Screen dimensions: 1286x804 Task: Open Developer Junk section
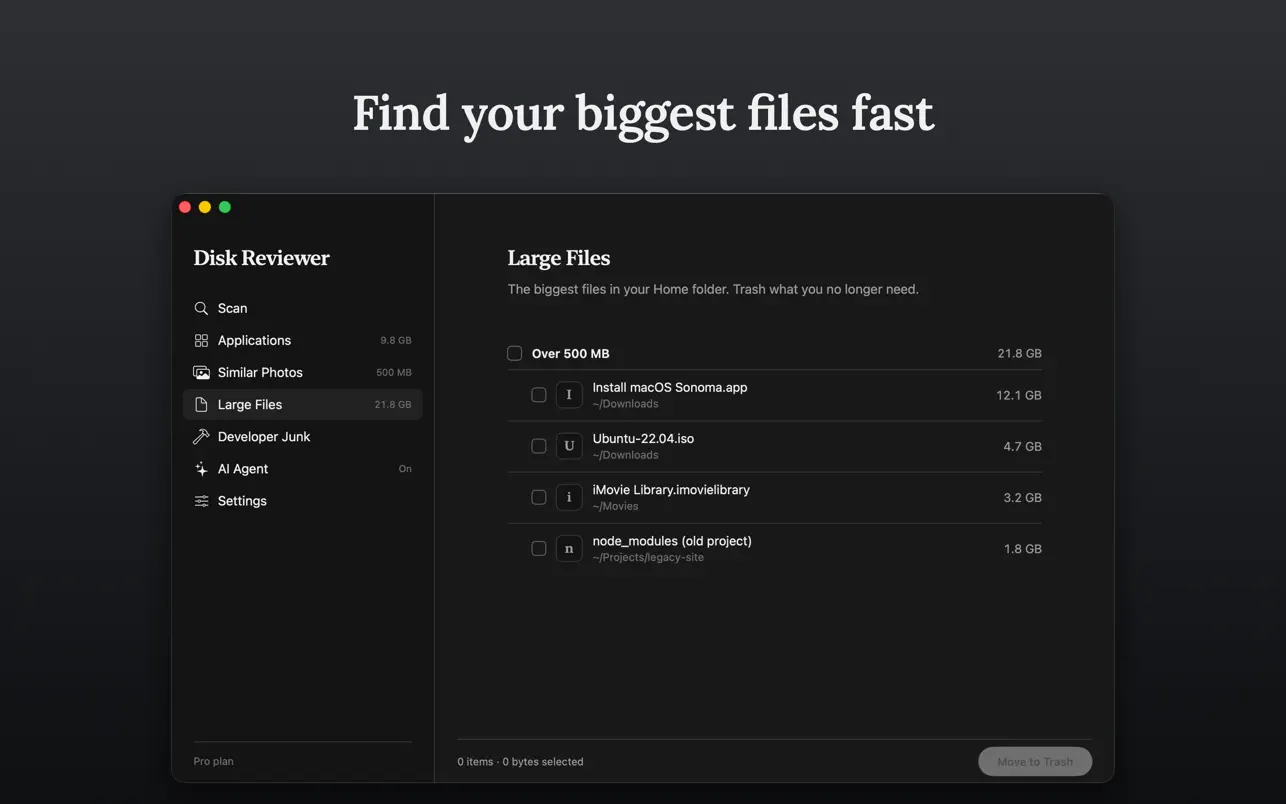tap(302, 436)
